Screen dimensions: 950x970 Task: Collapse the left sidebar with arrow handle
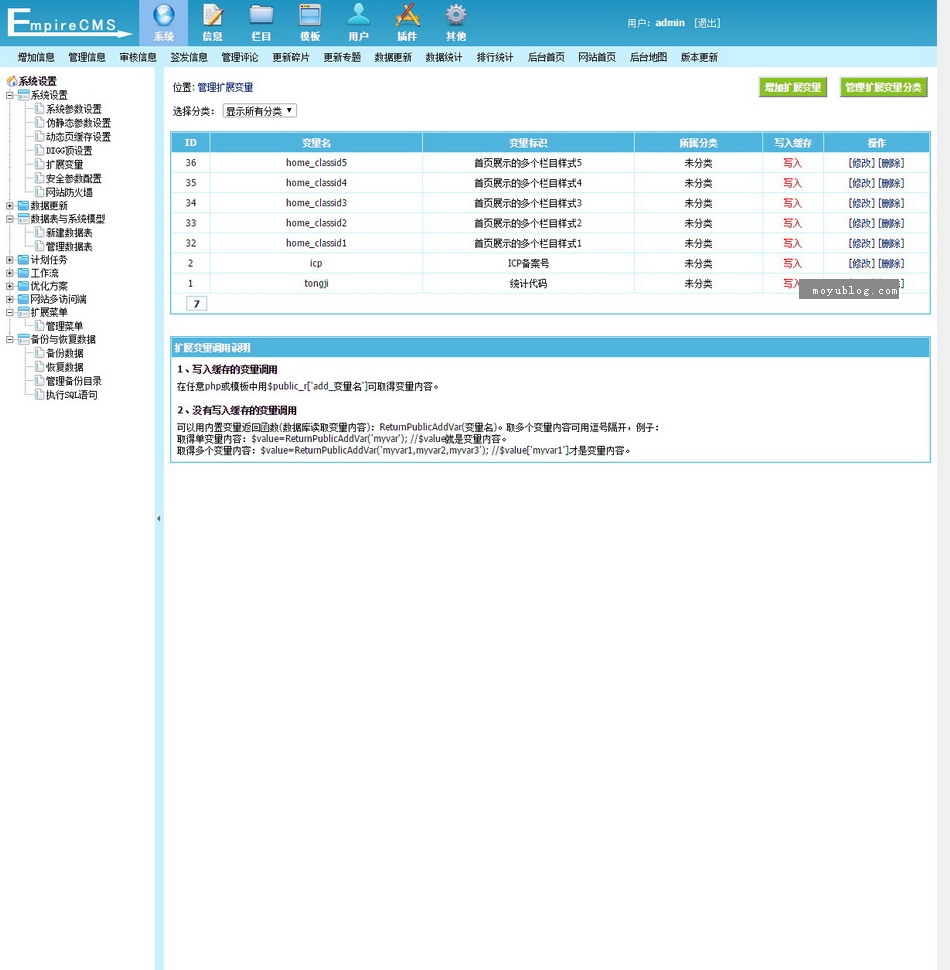tap(158, 519)
